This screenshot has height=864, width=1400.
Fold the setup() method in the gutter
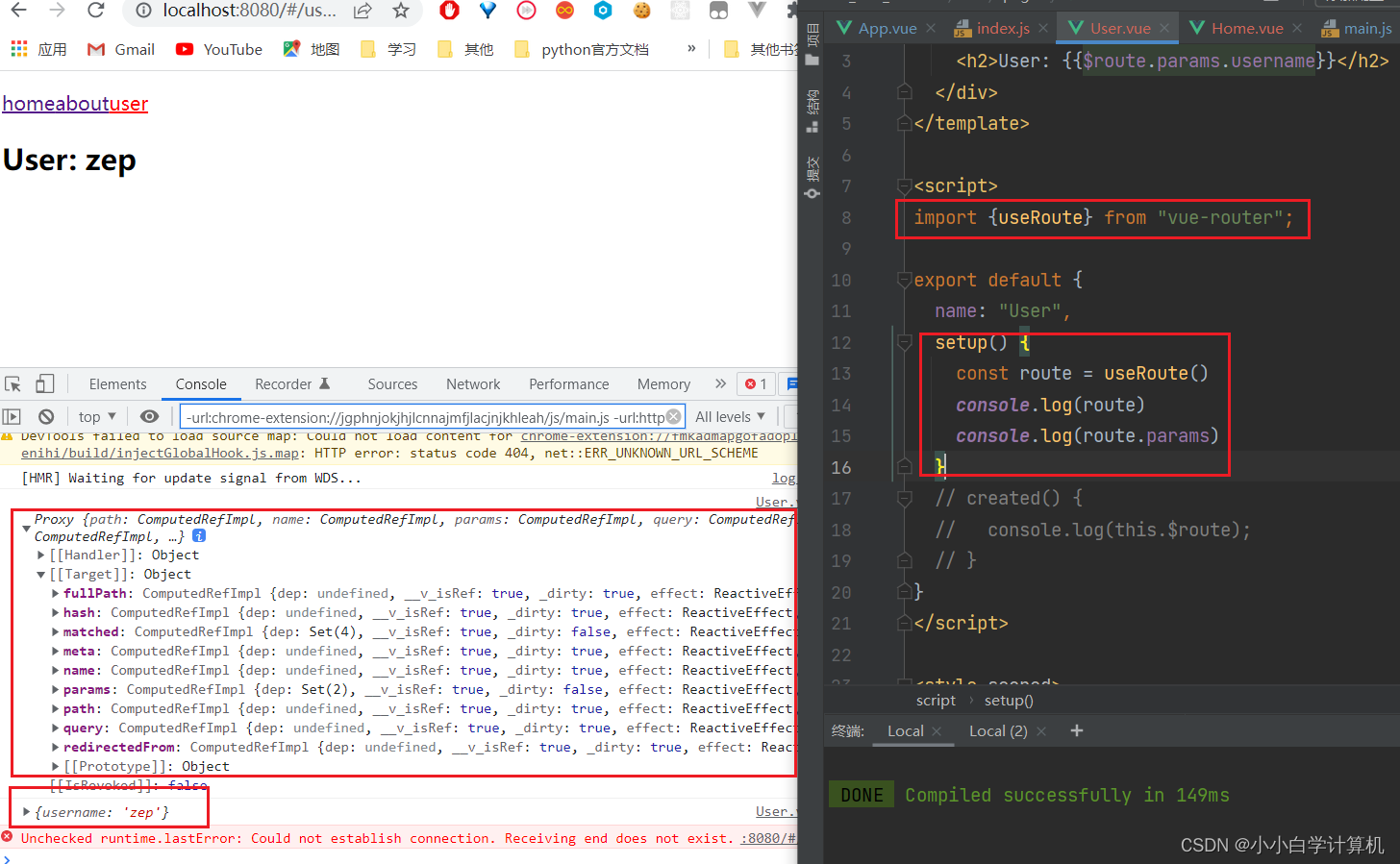pos(905,342)
